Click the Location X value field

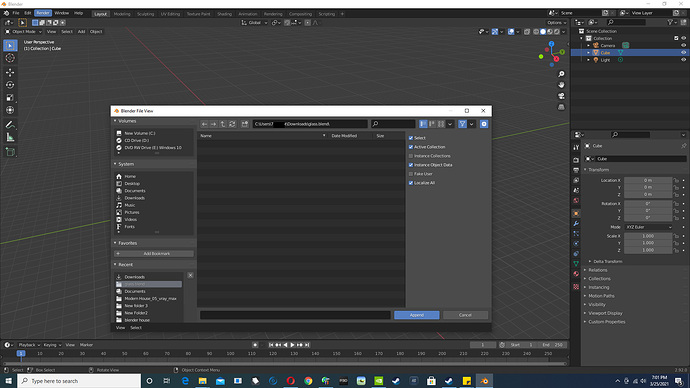coord(648,180)
